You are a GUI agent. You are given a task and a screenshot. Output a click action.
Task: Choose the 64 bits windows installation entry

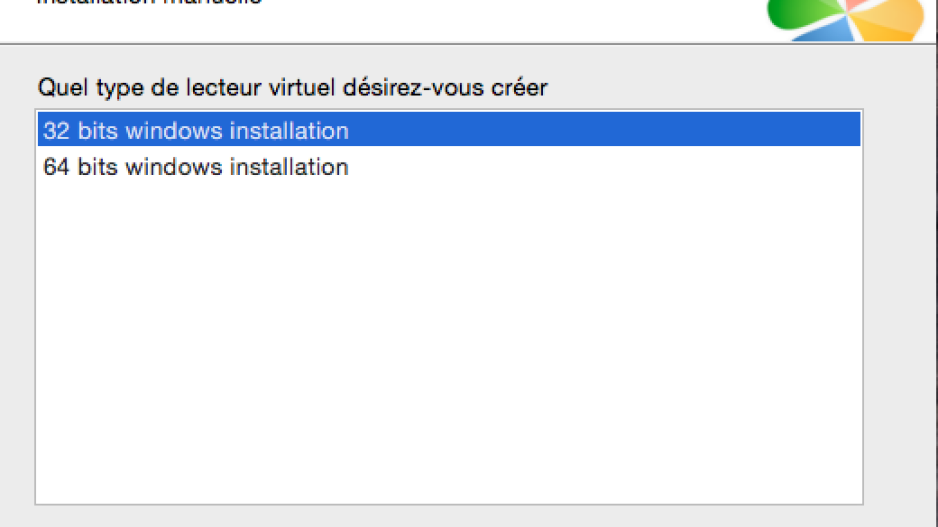[x=449, y=166]
